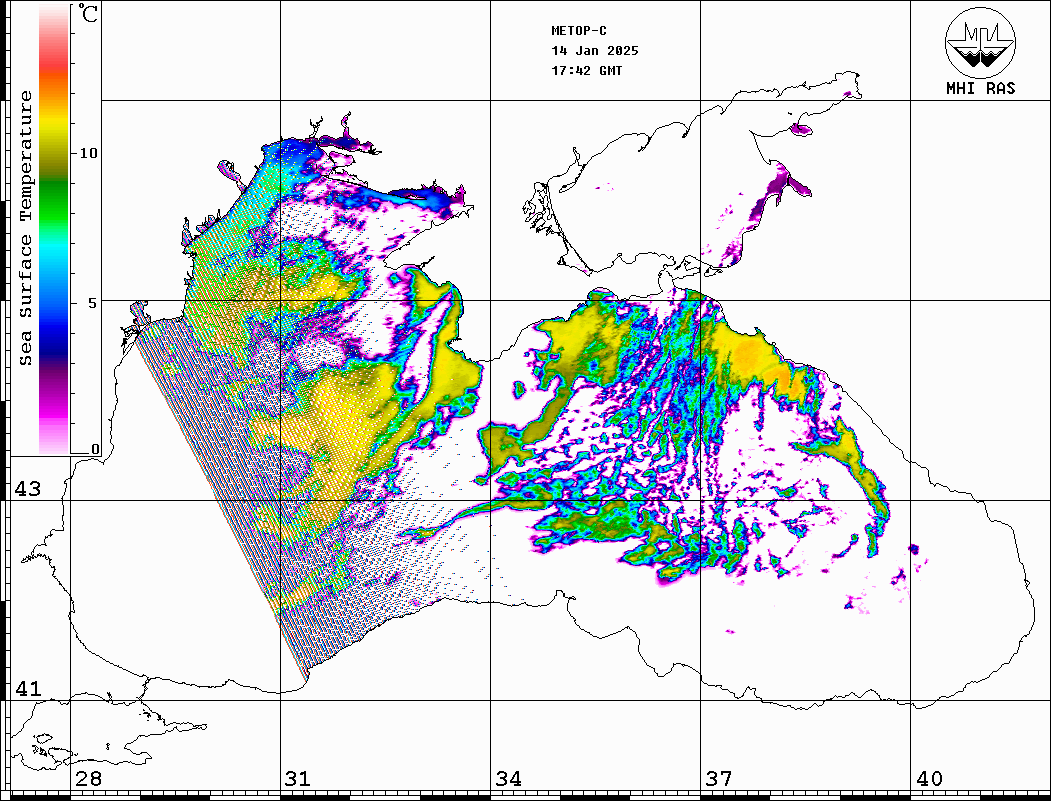This screenshot has height=801, width=1051.
Task: Click the 'METOP-C' satellite label
Action: tap(579, 31)
